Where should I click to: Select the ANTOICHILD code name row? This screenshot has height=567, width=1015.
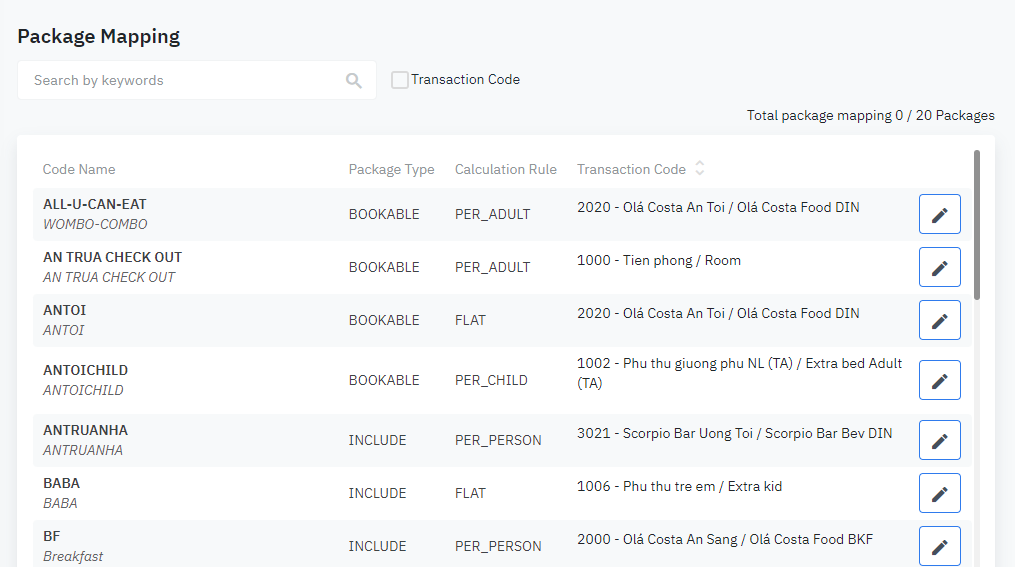click(x=86, y=370)
